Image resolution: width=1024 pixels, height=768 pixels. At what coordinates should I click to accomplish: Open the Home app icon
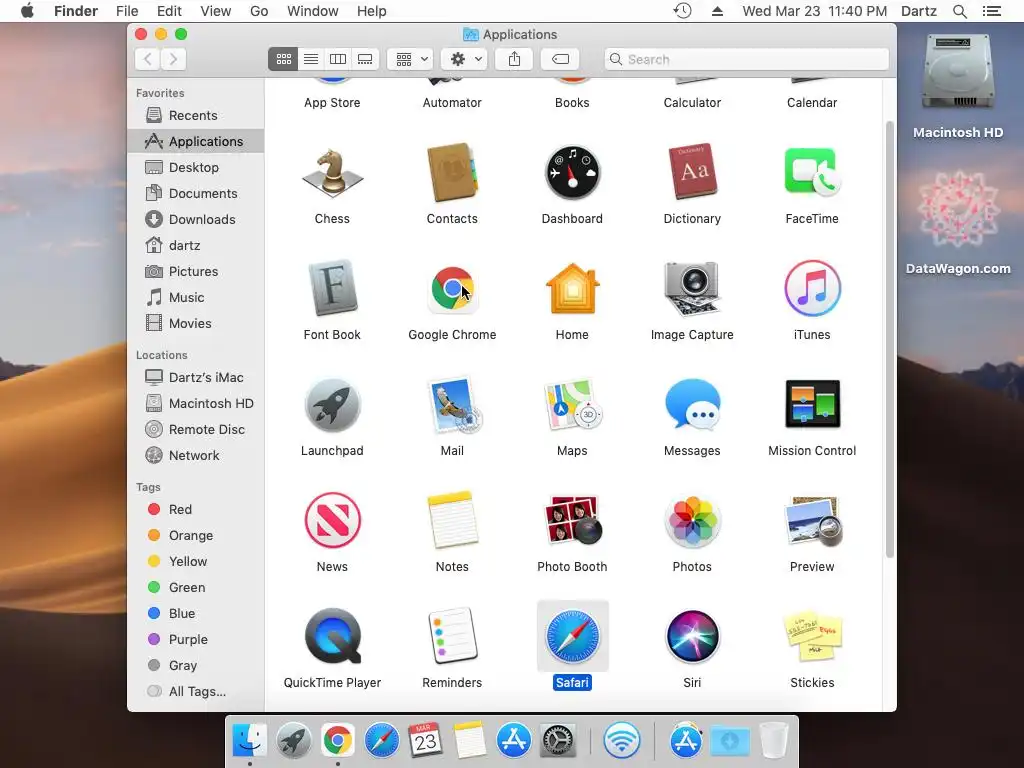[572, 288]
